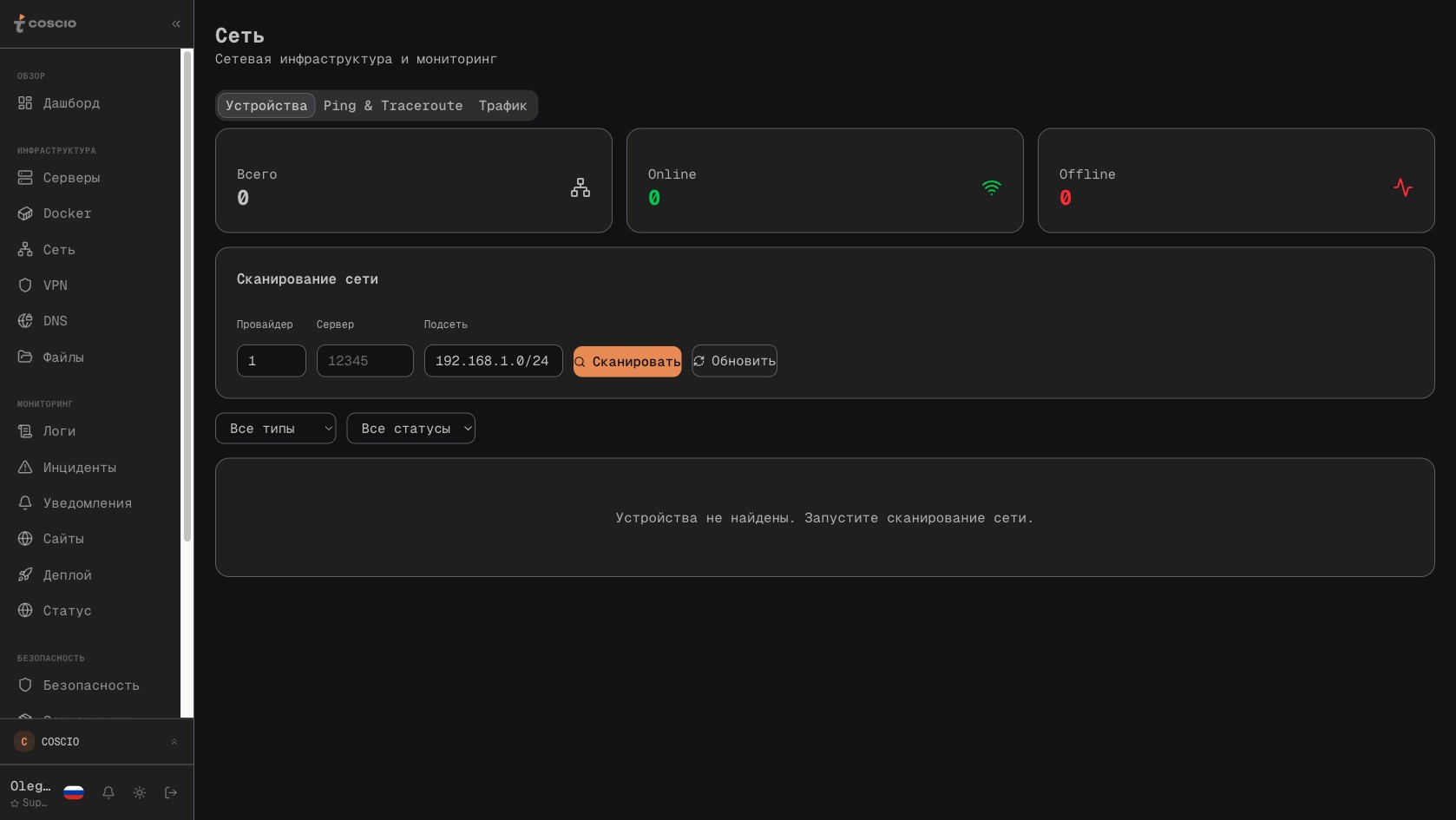
Task: Open the Oleg user profile
Action: tap(30, 793)
